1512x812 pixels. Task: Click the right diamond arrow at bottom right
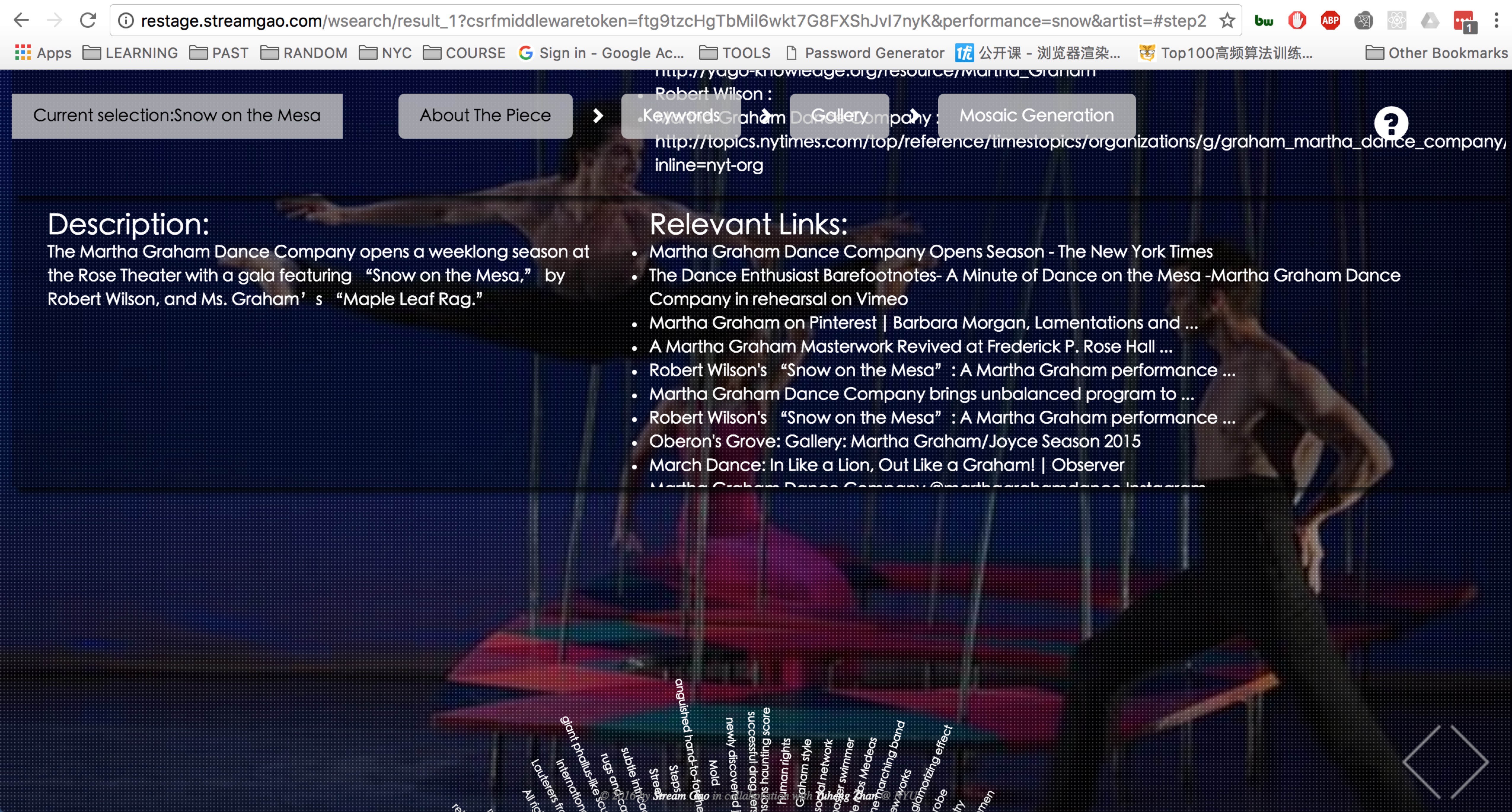click(x=1469, y=762)
